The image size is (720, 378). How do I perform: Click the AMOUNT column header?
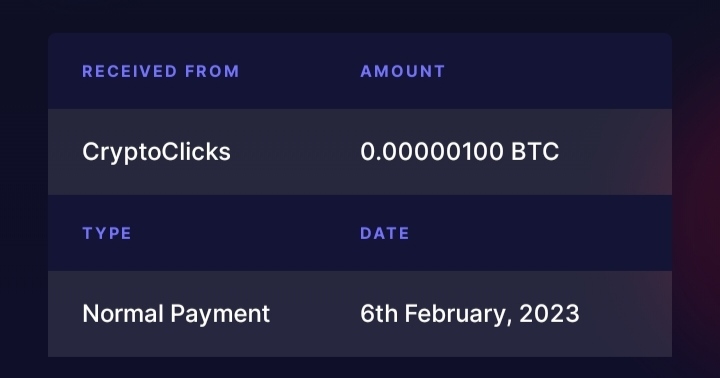click(403, 71)
